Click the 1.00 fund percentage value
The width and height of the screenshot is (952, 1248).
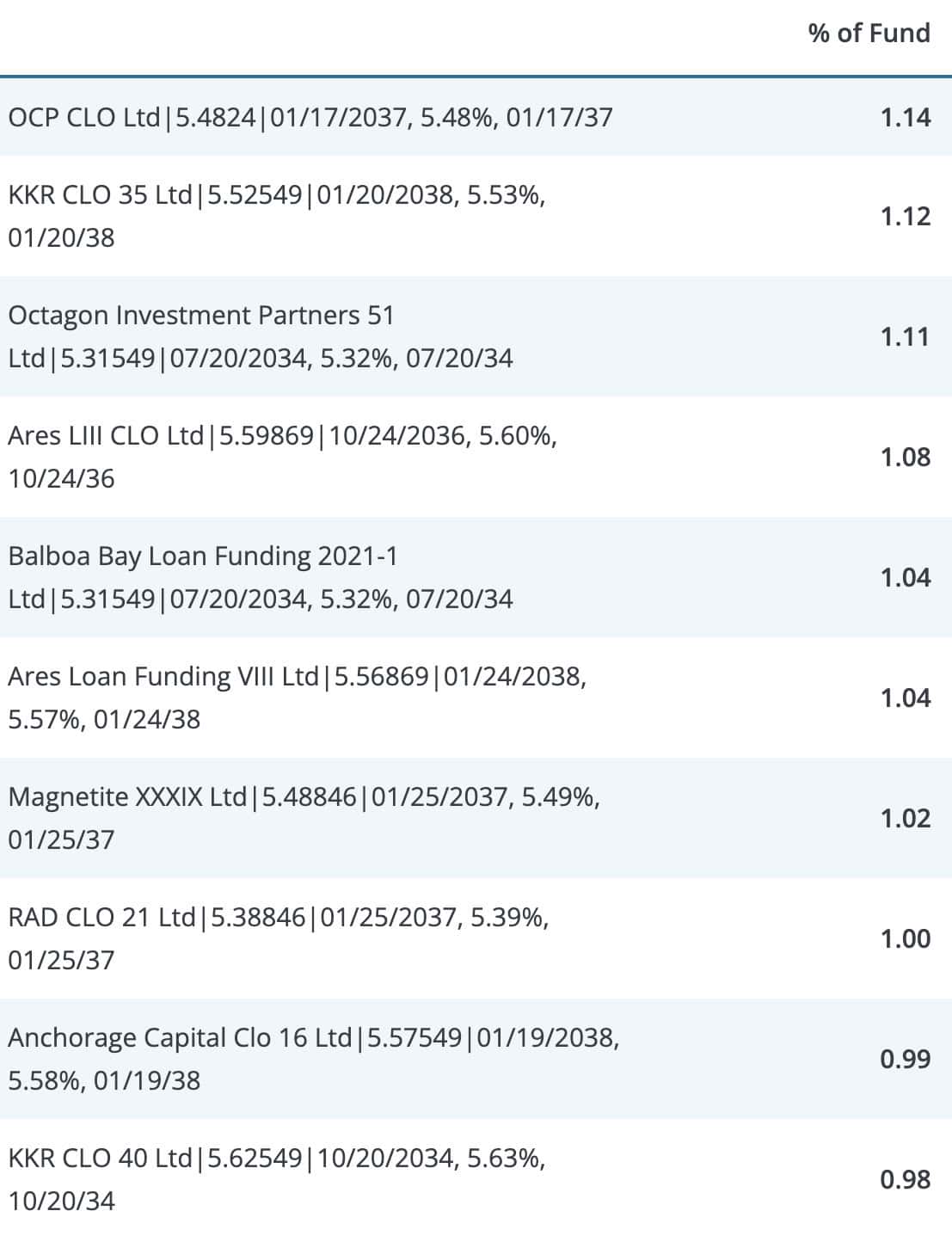pyautogui.click(x=906, y=938)
